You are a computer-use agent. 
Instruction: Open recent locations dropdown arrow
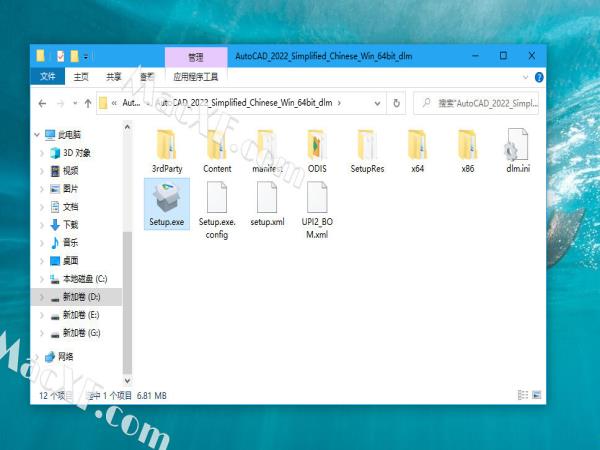click(x=75, y=103)
